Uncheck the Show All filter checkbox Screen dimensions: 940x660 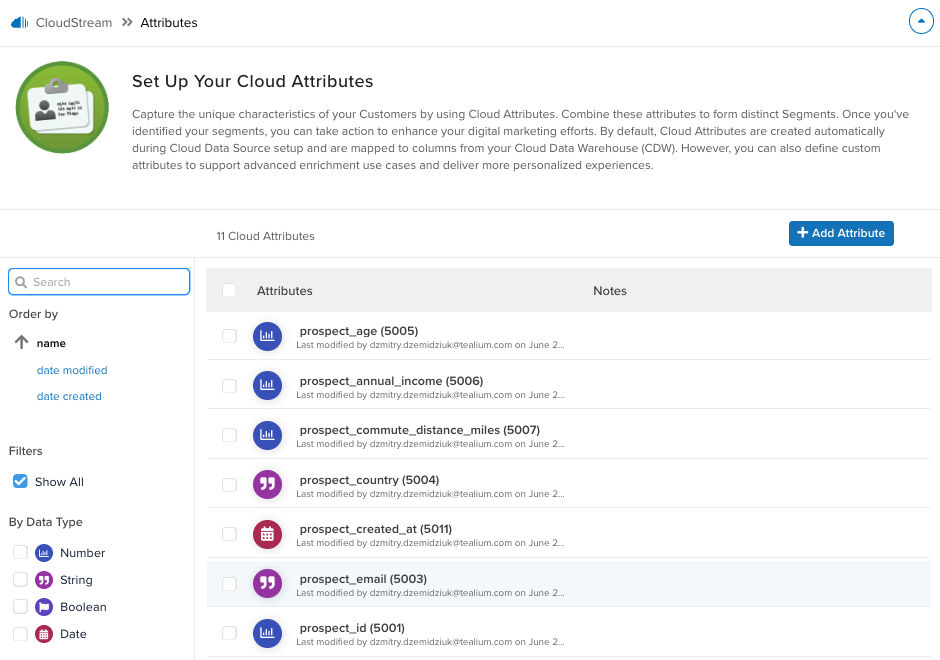coord(20,482)
